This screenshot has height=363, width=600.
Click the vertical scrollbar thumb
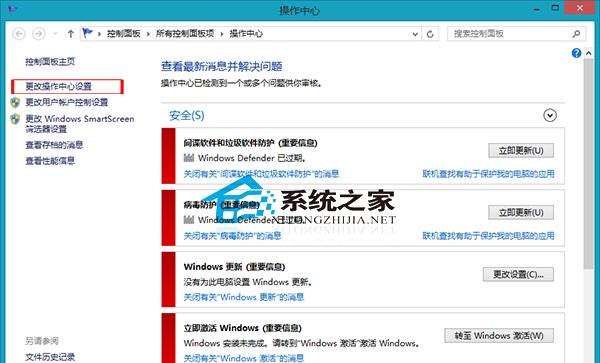click(589, 164)
